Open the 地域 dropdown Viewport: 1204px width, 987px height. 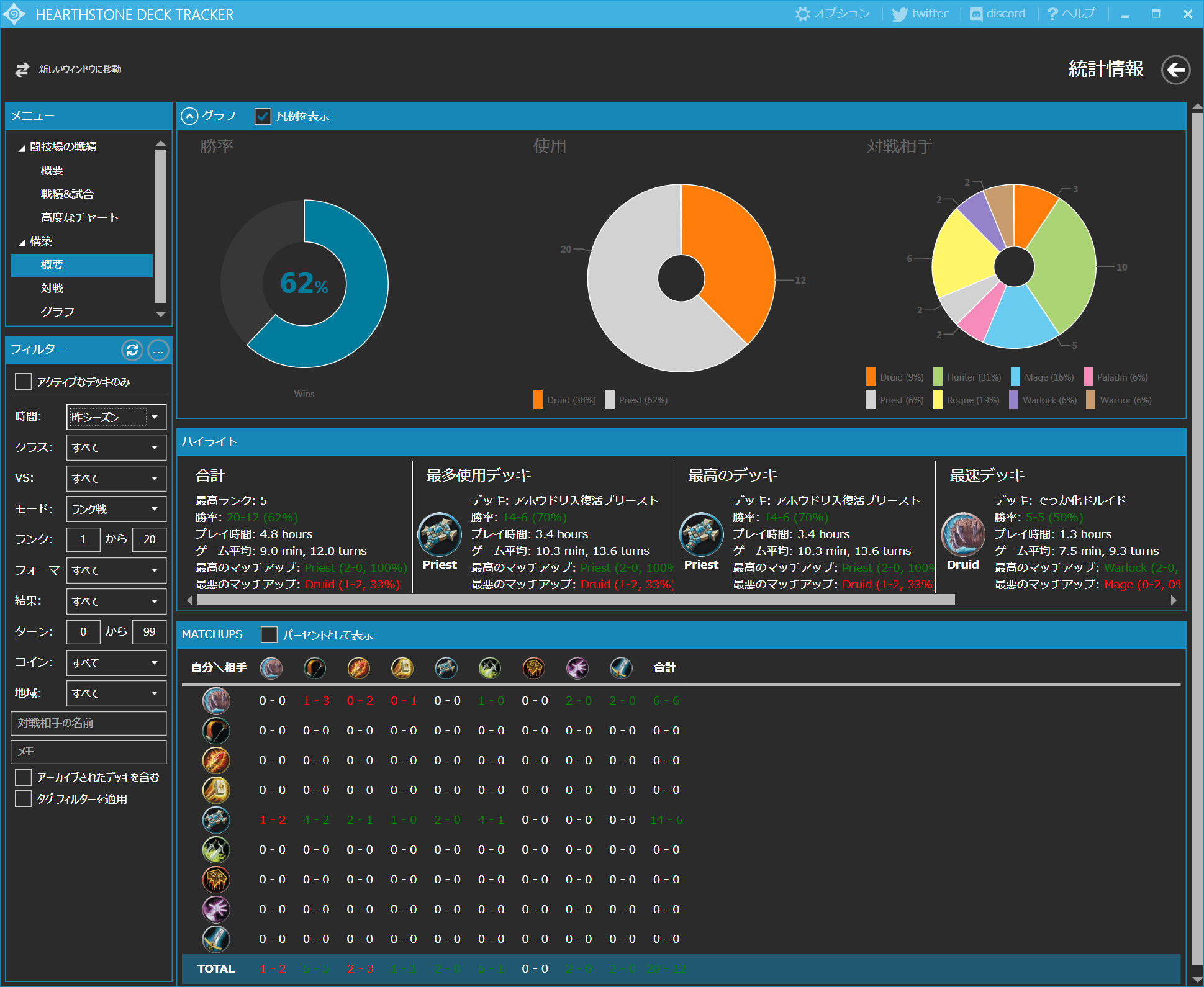pyautogui.click(x=116, y=693)
